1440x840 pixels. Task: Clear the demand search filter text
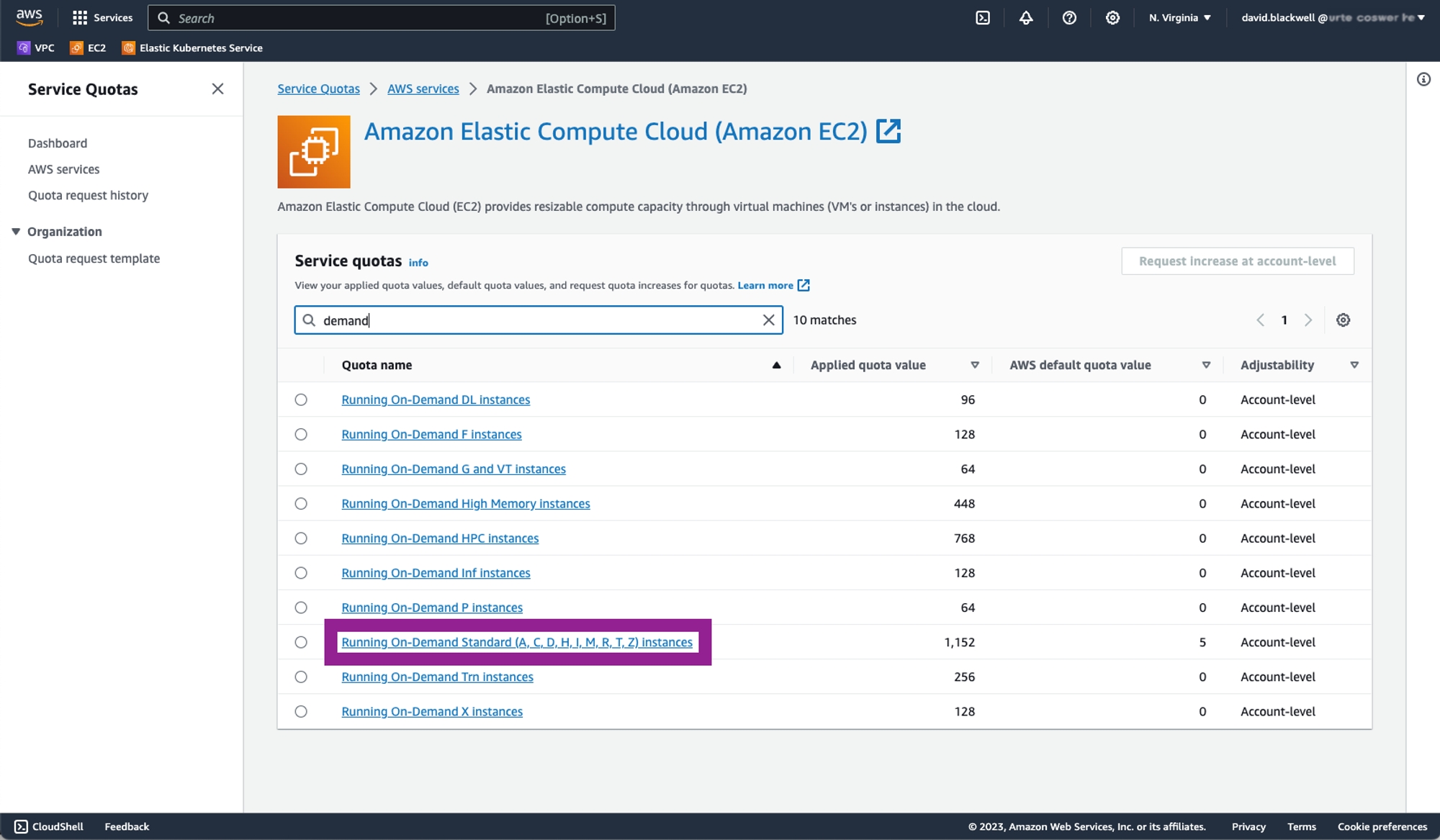768,320
